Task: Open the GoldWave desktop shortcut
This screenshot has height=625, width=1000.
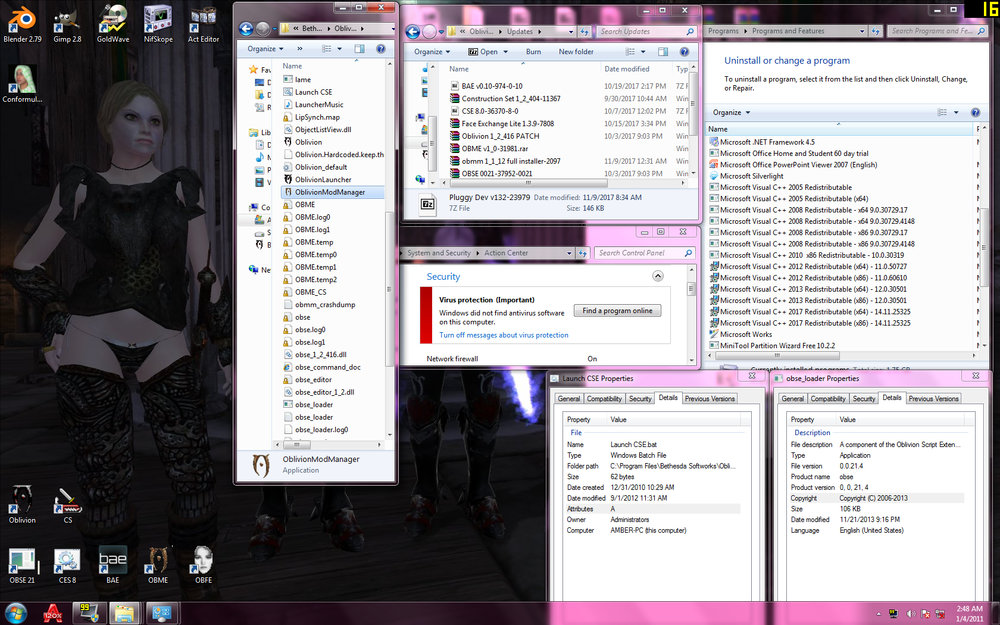Action: click(113, 24)
